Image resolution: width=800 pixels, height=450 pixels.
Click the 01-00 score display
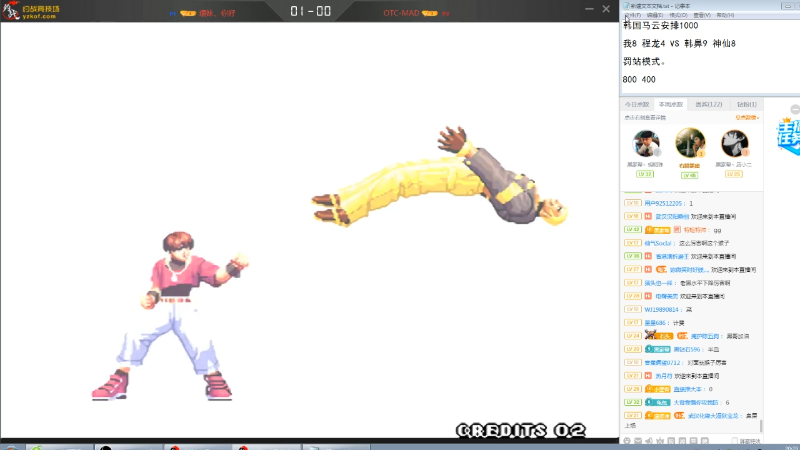click(310, 11)
